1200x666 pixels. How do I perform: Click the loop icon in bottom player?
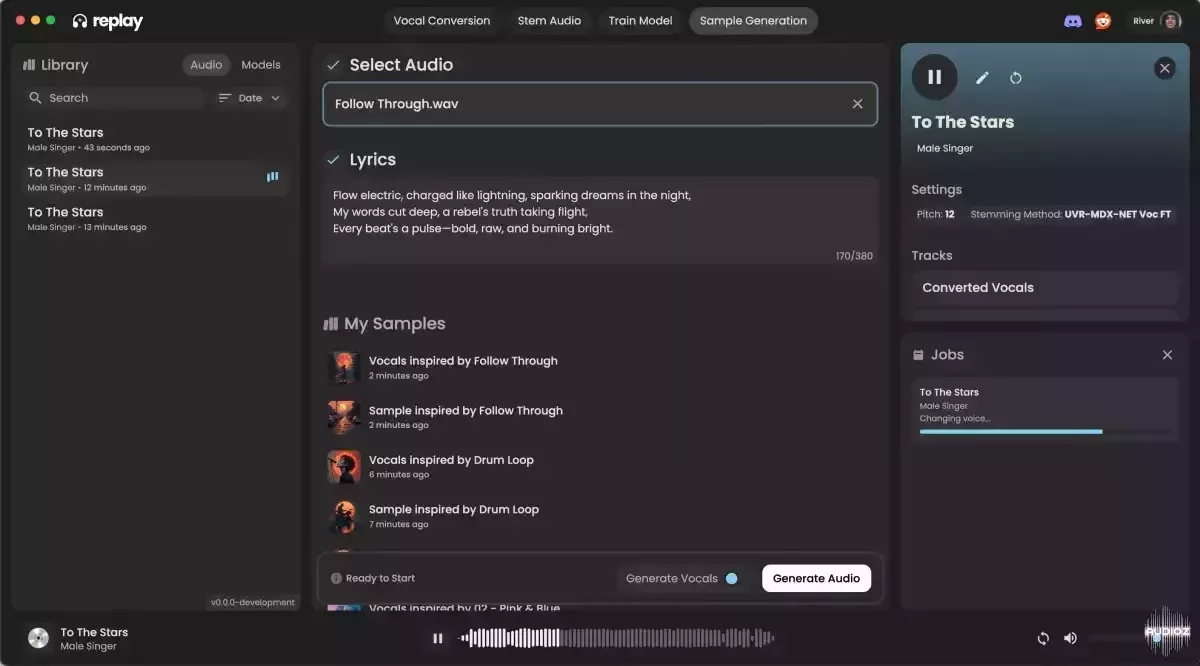point(1043,638)
